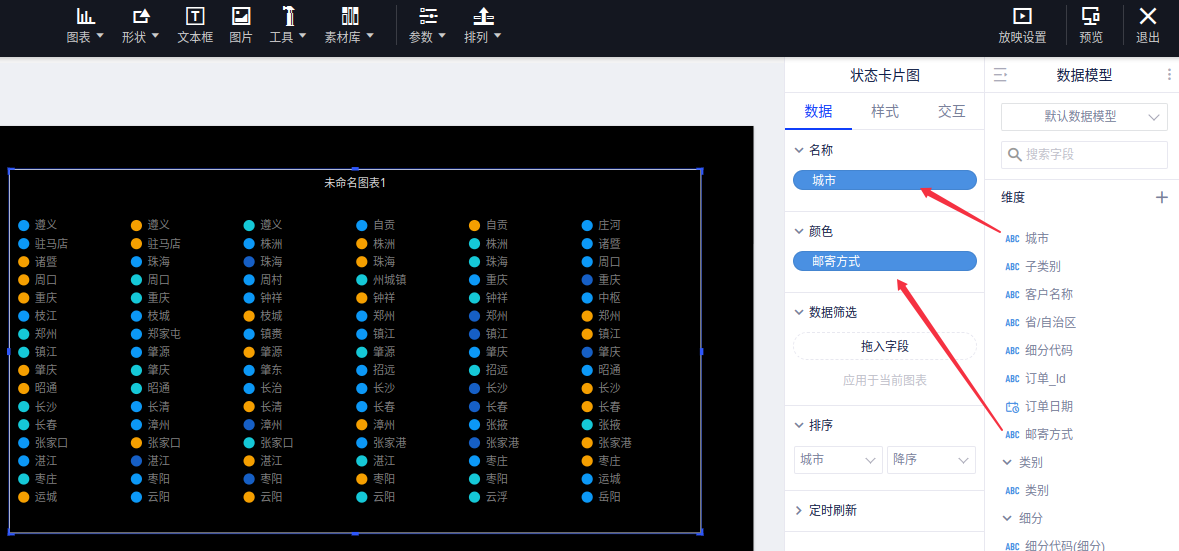
Task: Open the 参数 parameters icon
Action: pos(428,17)
